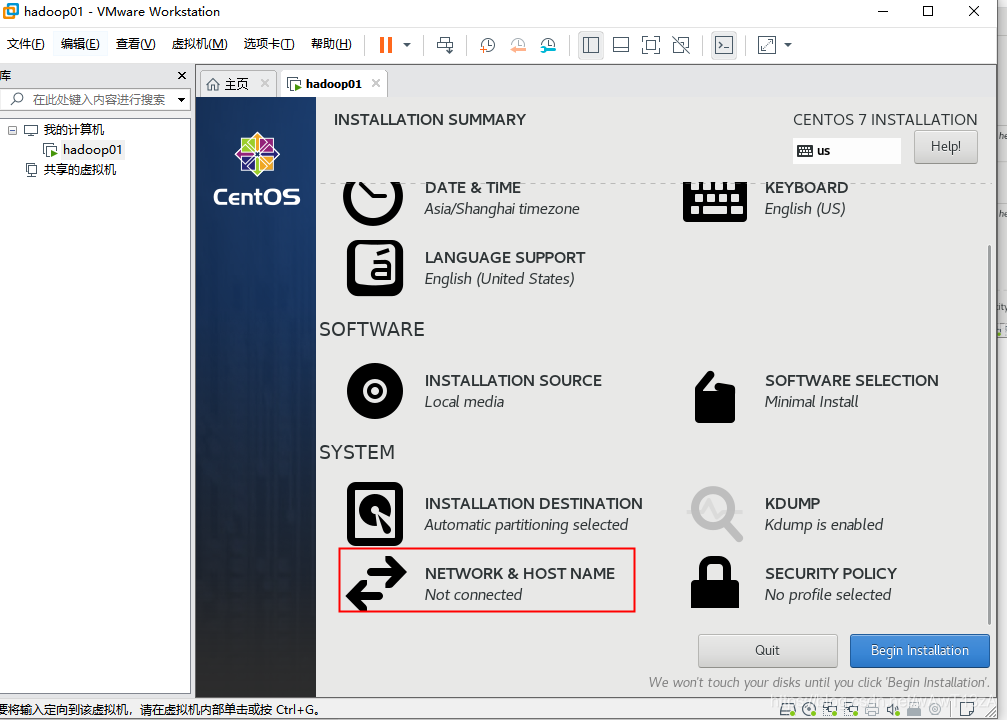Viewport: 1007px width, 720px height.
Task: Select hadoop01 in the library tree
Action: [x=92, y=150]
